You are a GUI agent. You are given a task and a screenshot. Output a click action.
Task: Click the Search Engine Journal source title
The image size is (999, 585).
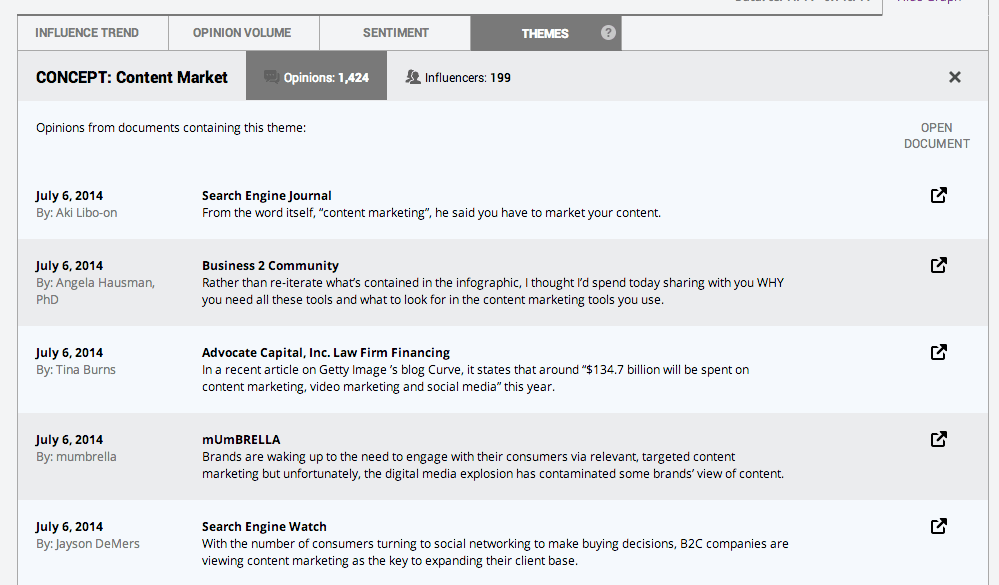(266, 195)
